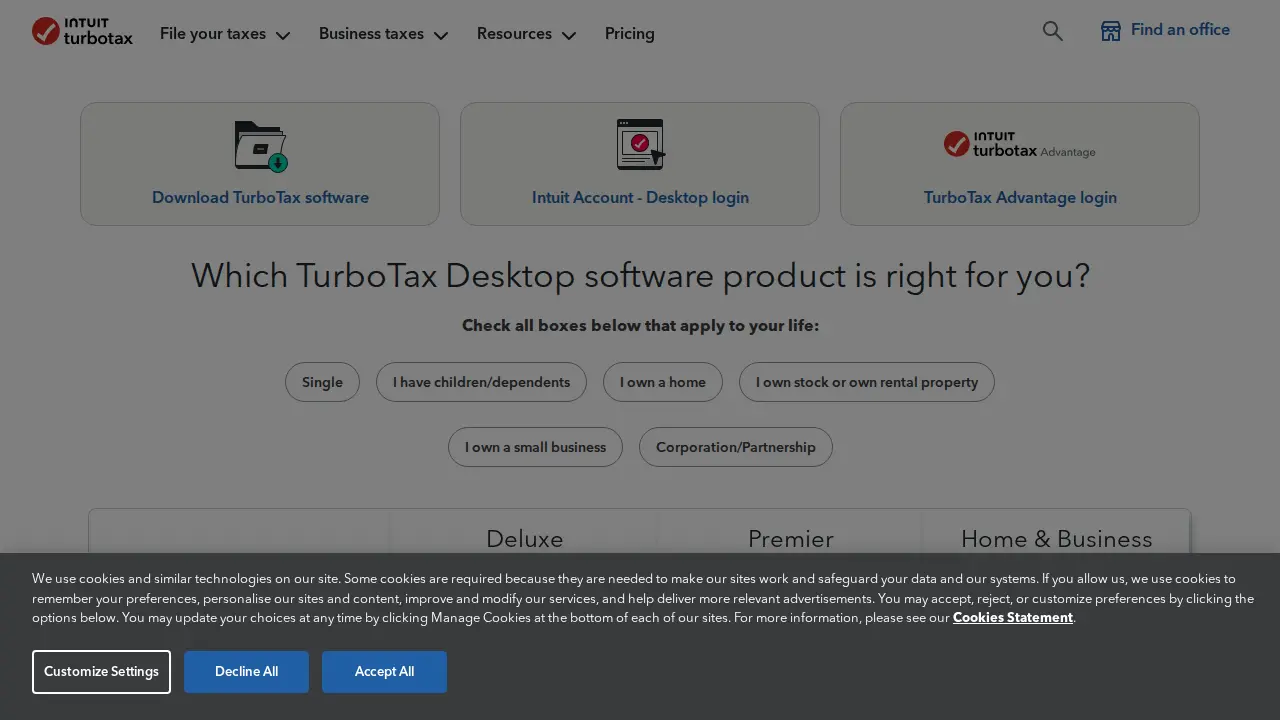Click the Deluxe column heading

coord(525,538)
